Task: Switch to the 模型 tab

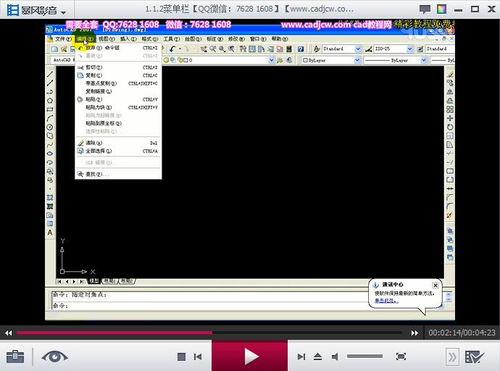Action: pyautogui.click(x=94, y=281)
